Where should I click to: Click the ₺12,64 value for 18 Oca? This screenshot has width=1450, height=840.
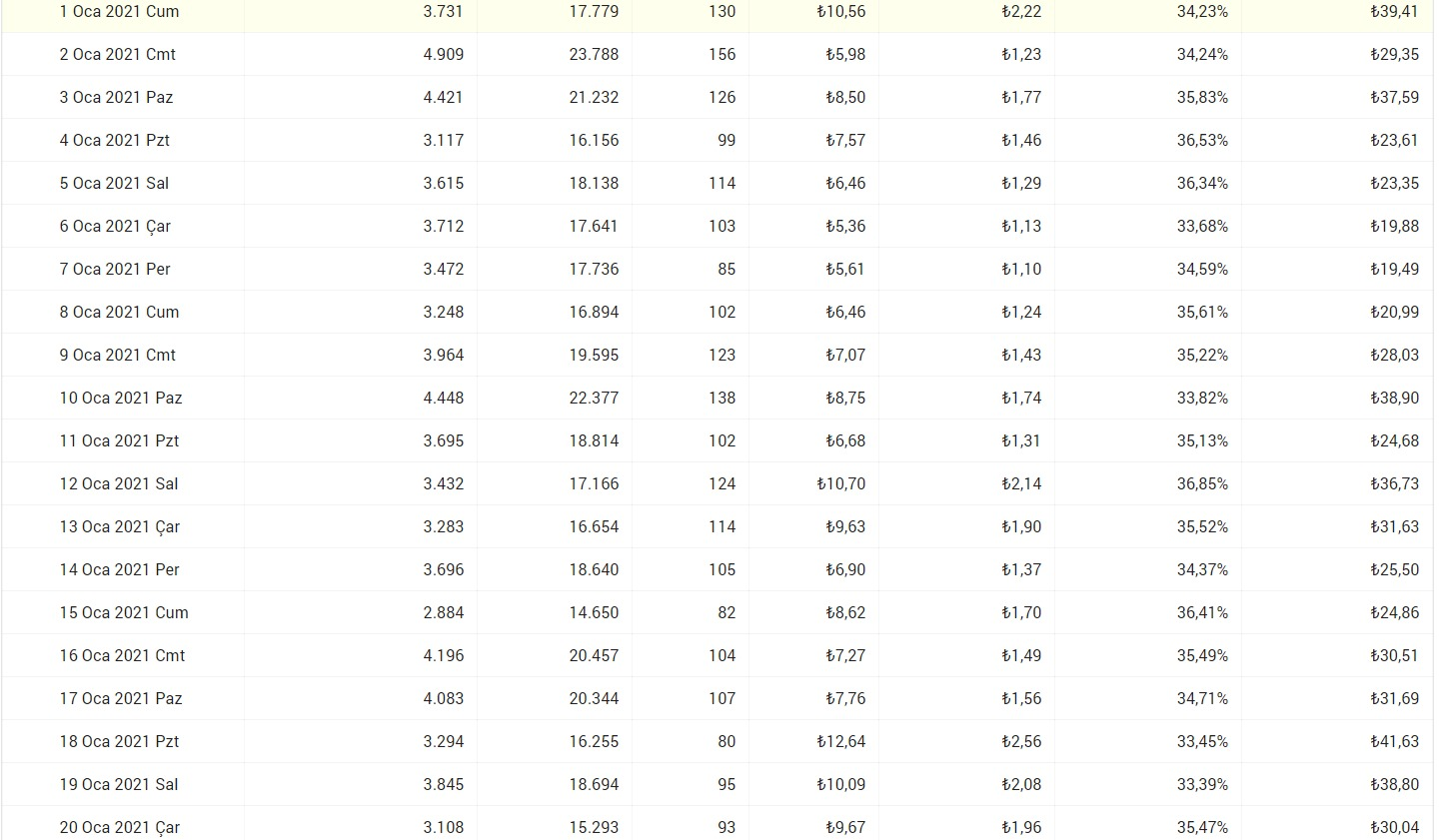pyautogui.click(x=840, y=741)
